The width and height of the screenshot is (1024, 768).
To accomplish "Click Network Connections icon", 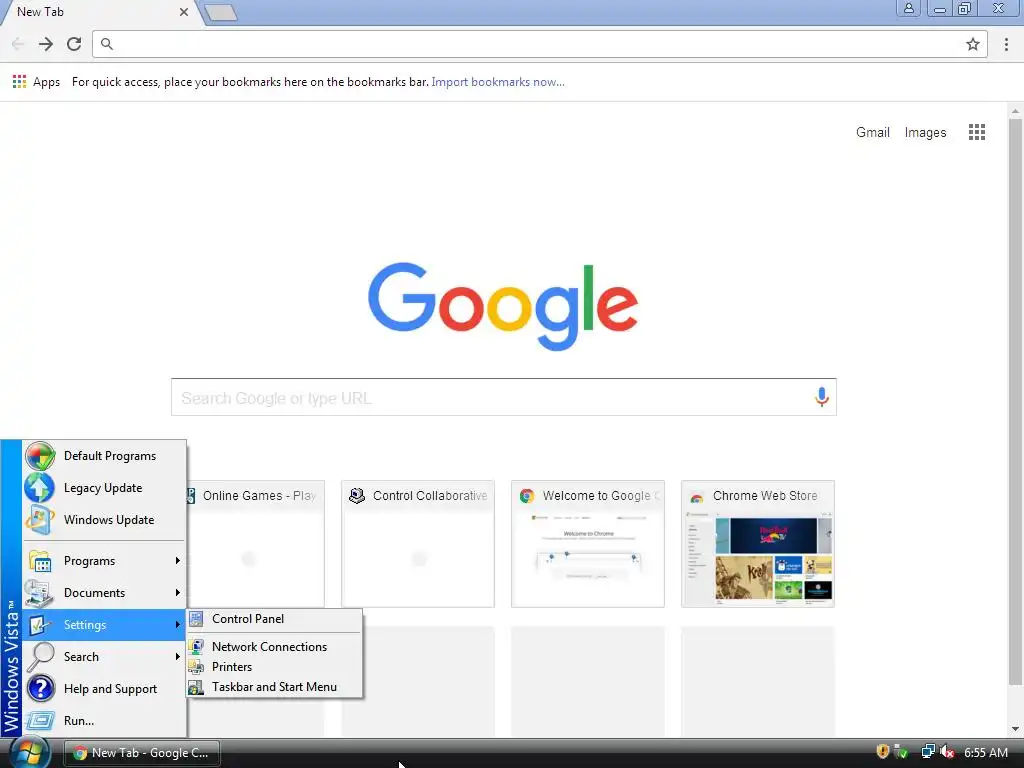I will (196, 647).
